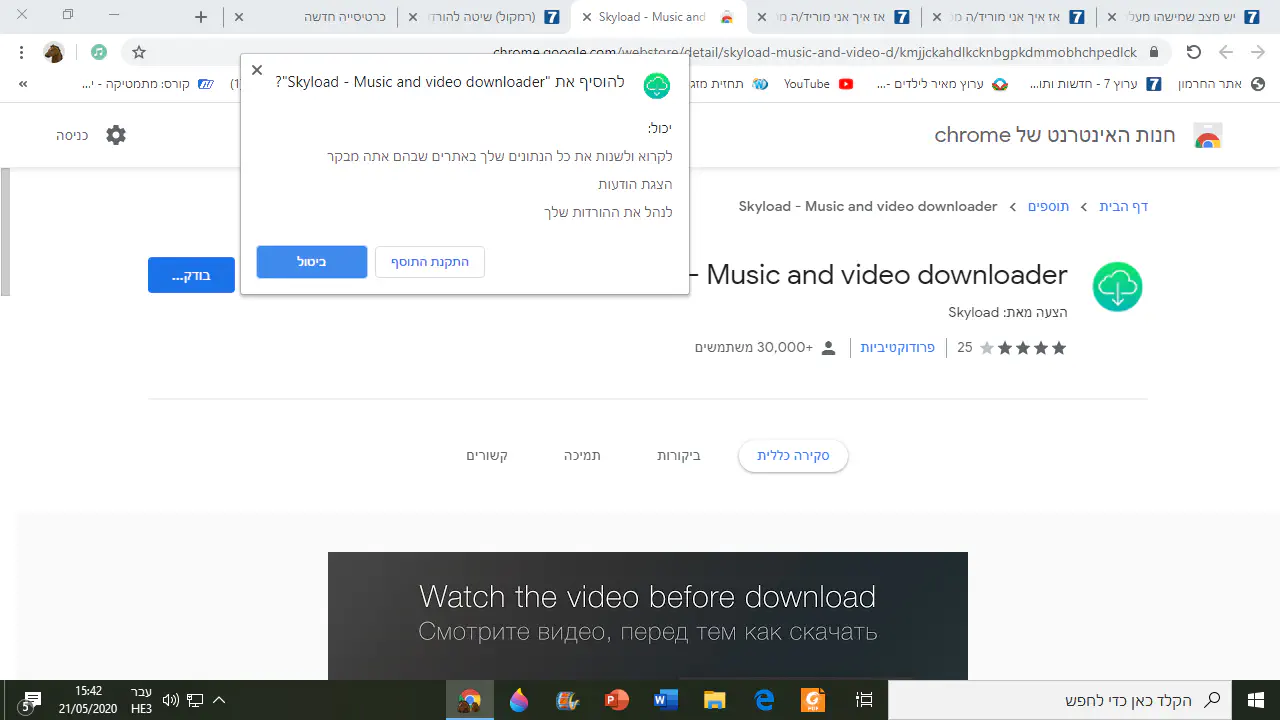Image resolution: width=1280 pixels, height=720 pixels.
Task: Reload the page
Action: (x=1193, y=52)
